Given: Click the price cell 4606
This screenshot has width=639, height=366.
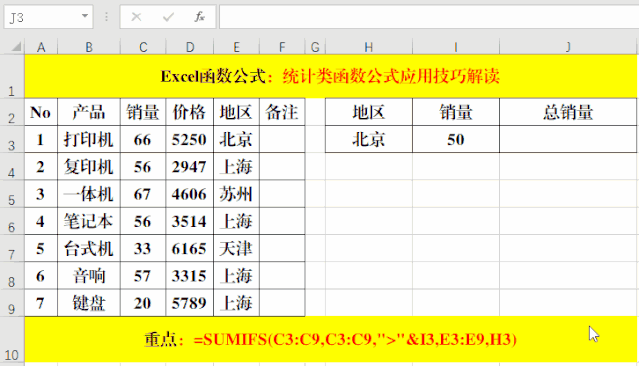Looking at the screenshot, I should tap(189, 194).
